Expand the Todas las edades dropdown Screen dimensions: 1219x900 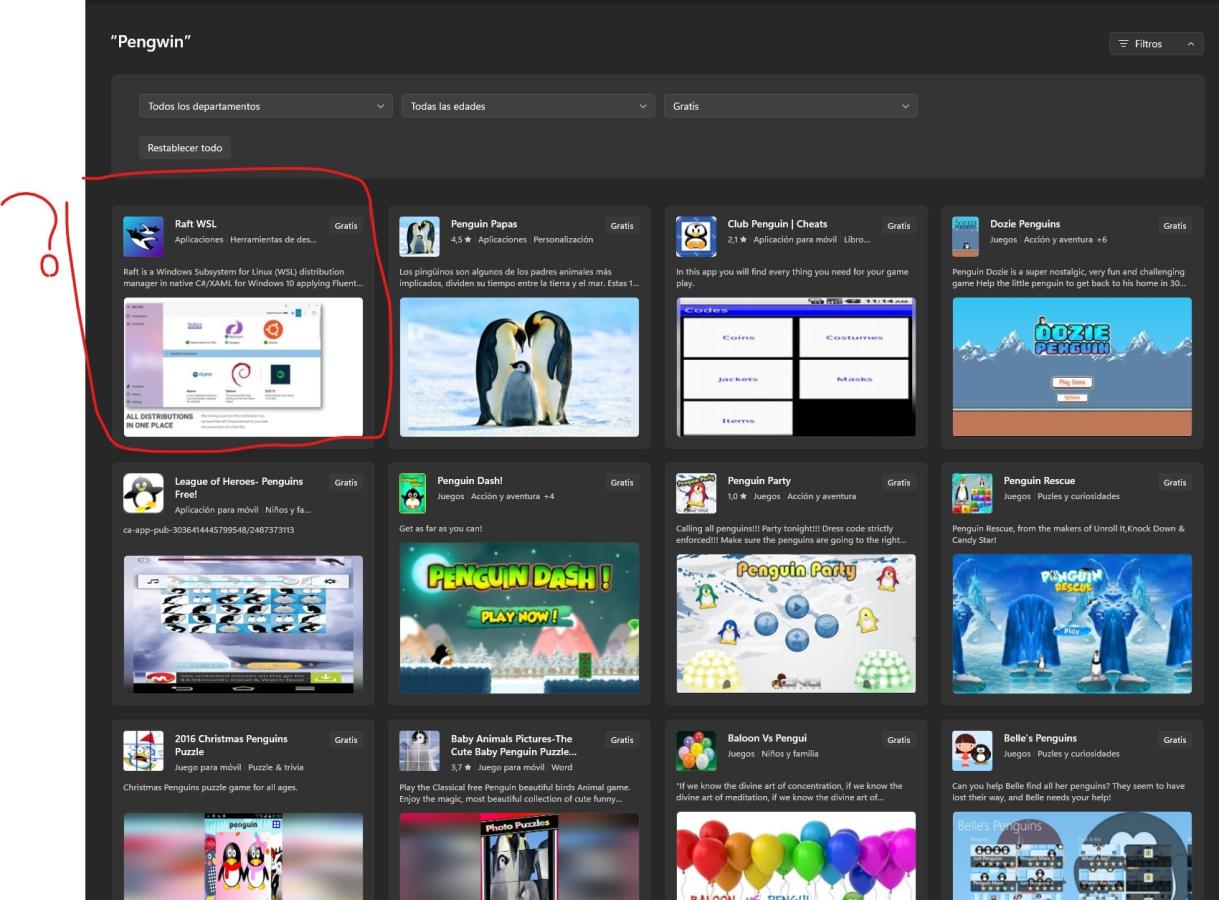(x=528, y=106)
